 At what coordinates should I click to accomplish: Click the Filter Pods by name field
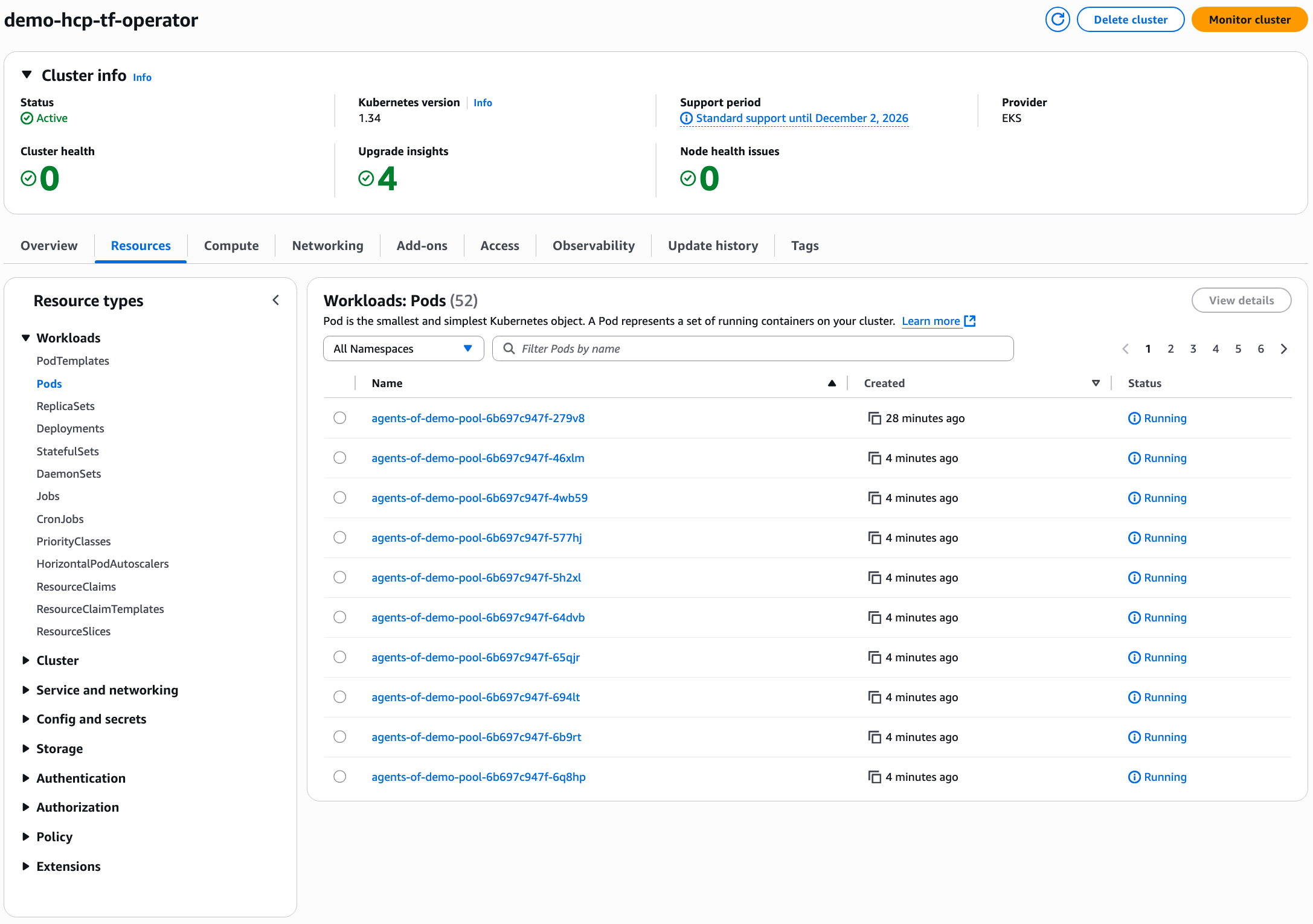(x=753, y=348)
